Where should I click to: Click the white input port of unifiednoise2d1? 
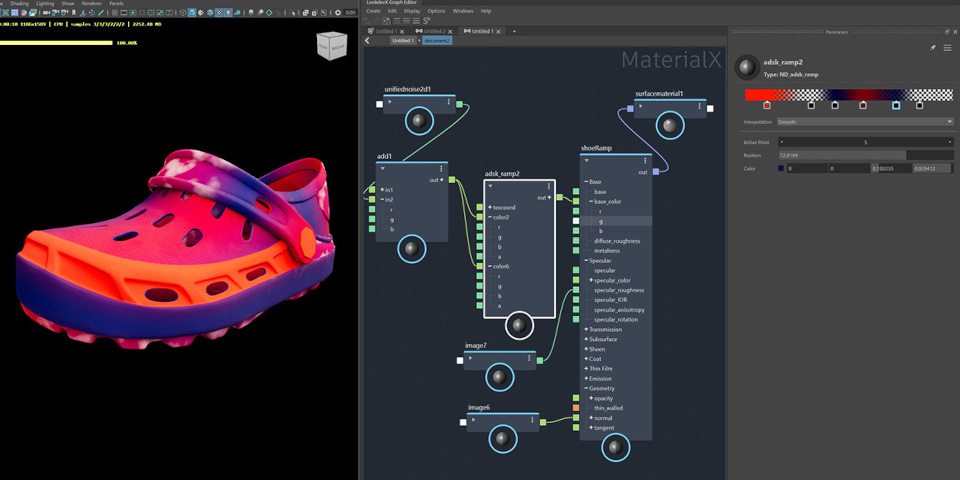(379, 104)
